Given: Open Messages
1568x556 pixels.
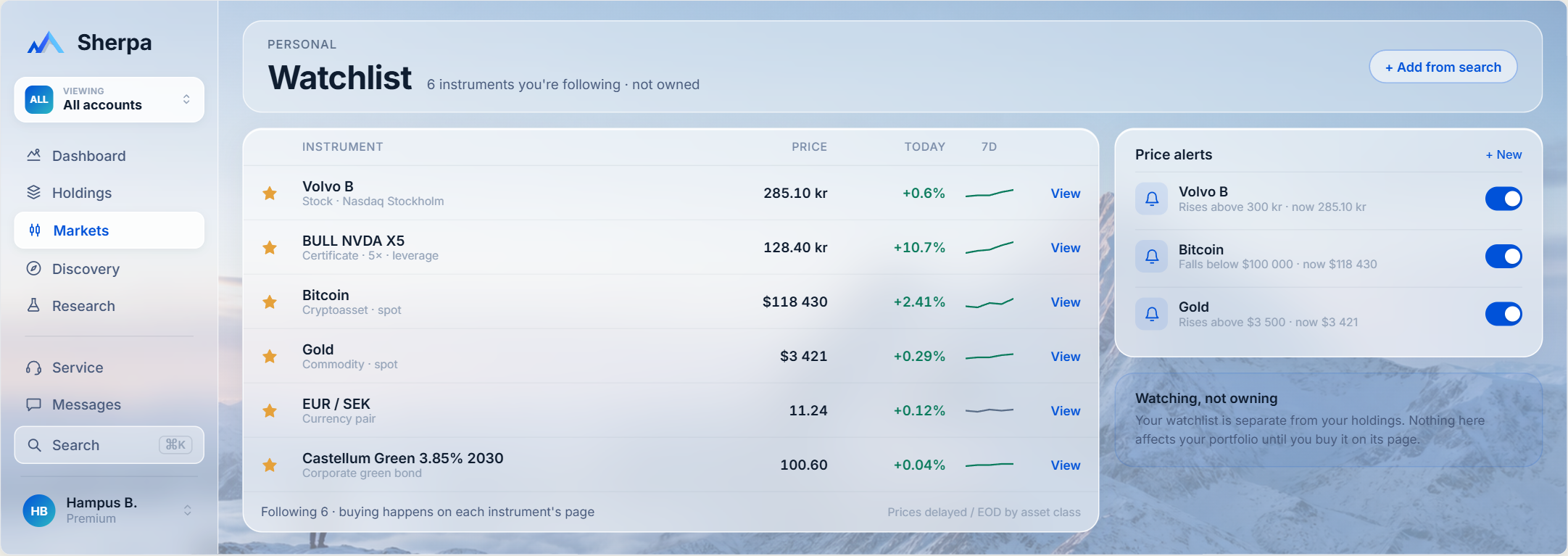Looking at the screenshot, I should pos(109,404).
